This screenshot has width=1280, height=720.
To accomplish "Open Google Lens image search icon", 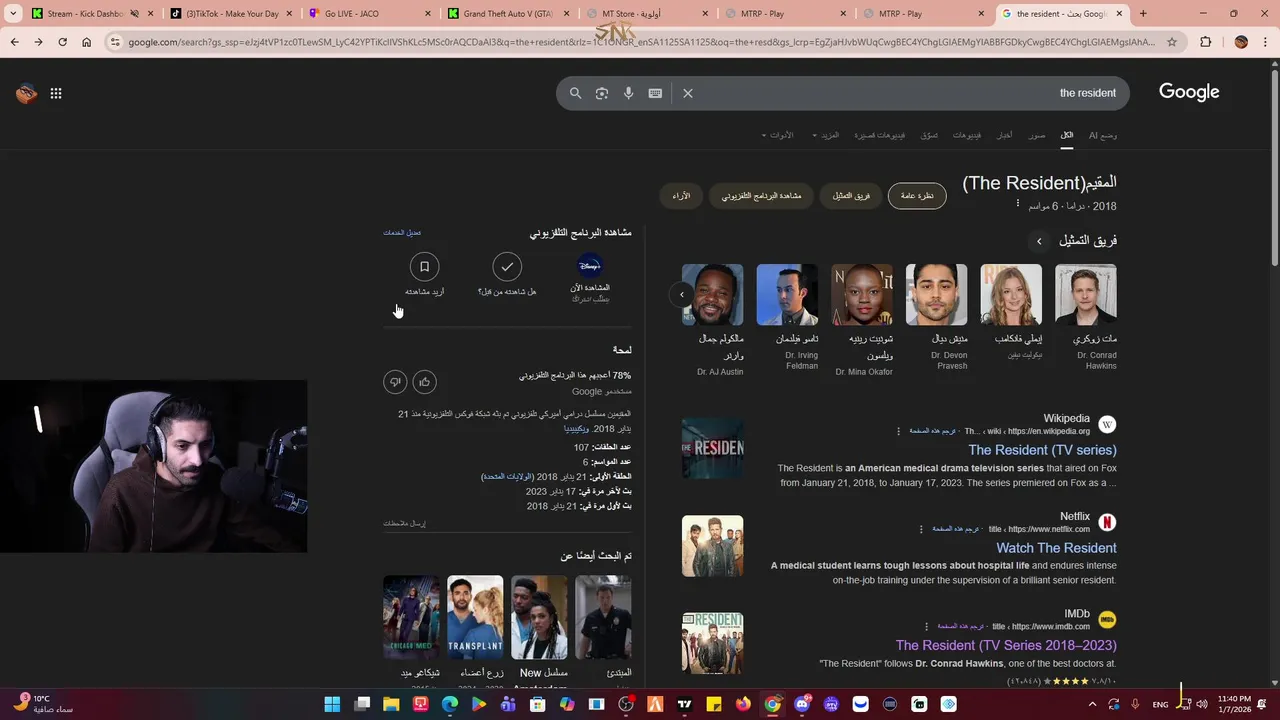I will pos(602,93).
